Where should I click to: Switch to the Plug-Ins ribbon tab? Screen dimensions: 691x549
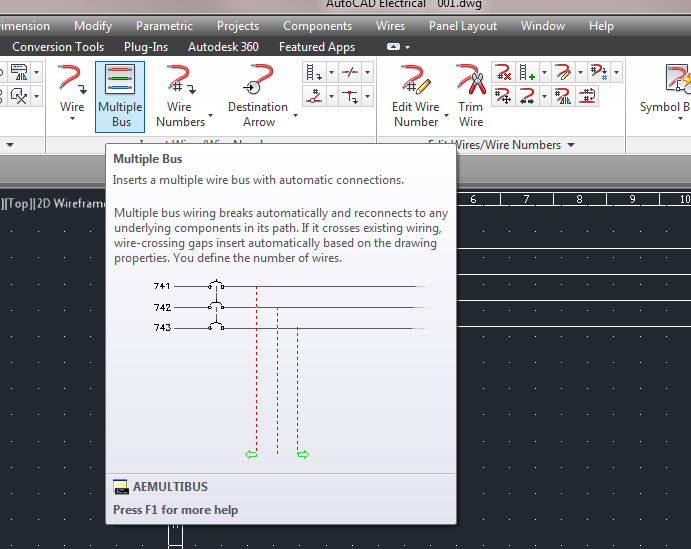coord(146,47)
